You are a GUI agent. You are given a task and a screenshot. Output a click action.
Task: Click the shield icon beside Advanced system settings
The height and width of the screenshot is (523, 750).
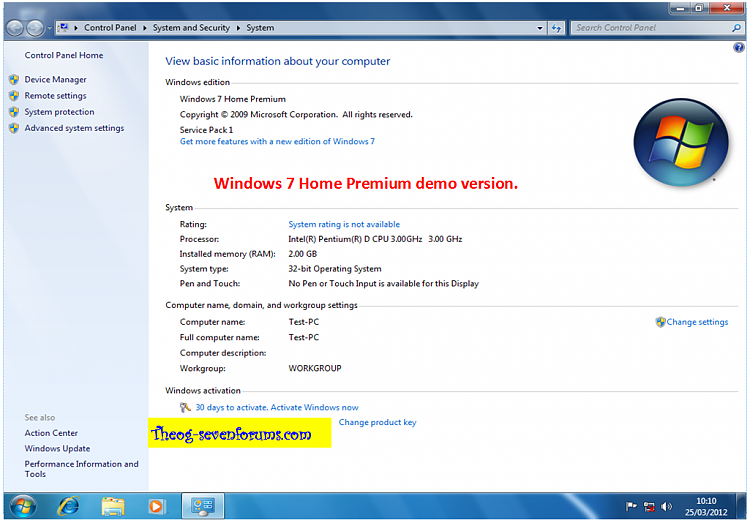pos(14,128)
